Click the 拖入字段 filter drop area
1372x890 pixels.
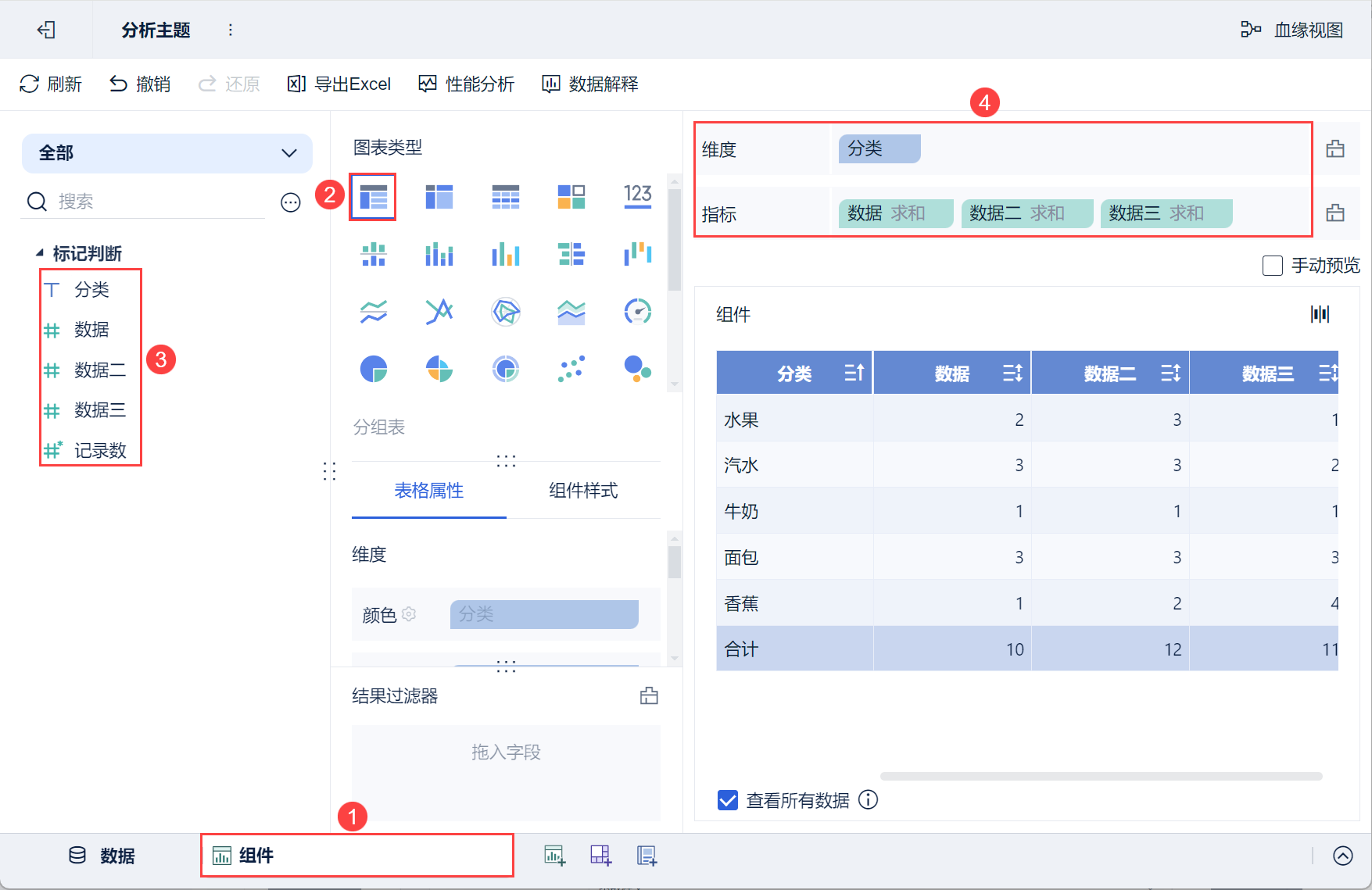(506, 772)
